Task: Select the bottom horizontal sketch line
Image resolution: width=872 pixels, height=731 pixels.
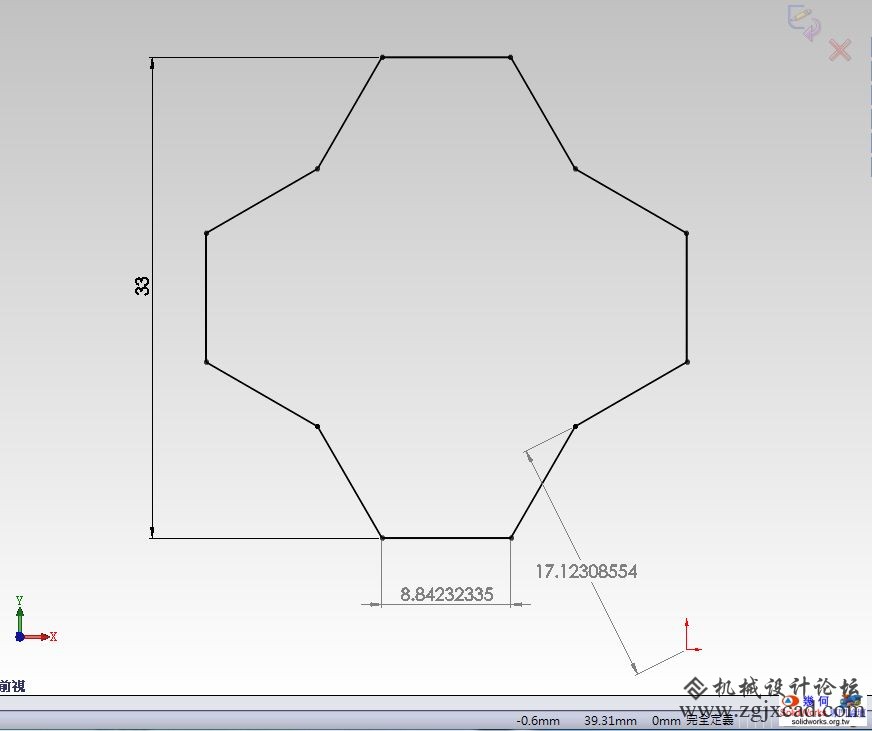Action: tap(447, 538)
